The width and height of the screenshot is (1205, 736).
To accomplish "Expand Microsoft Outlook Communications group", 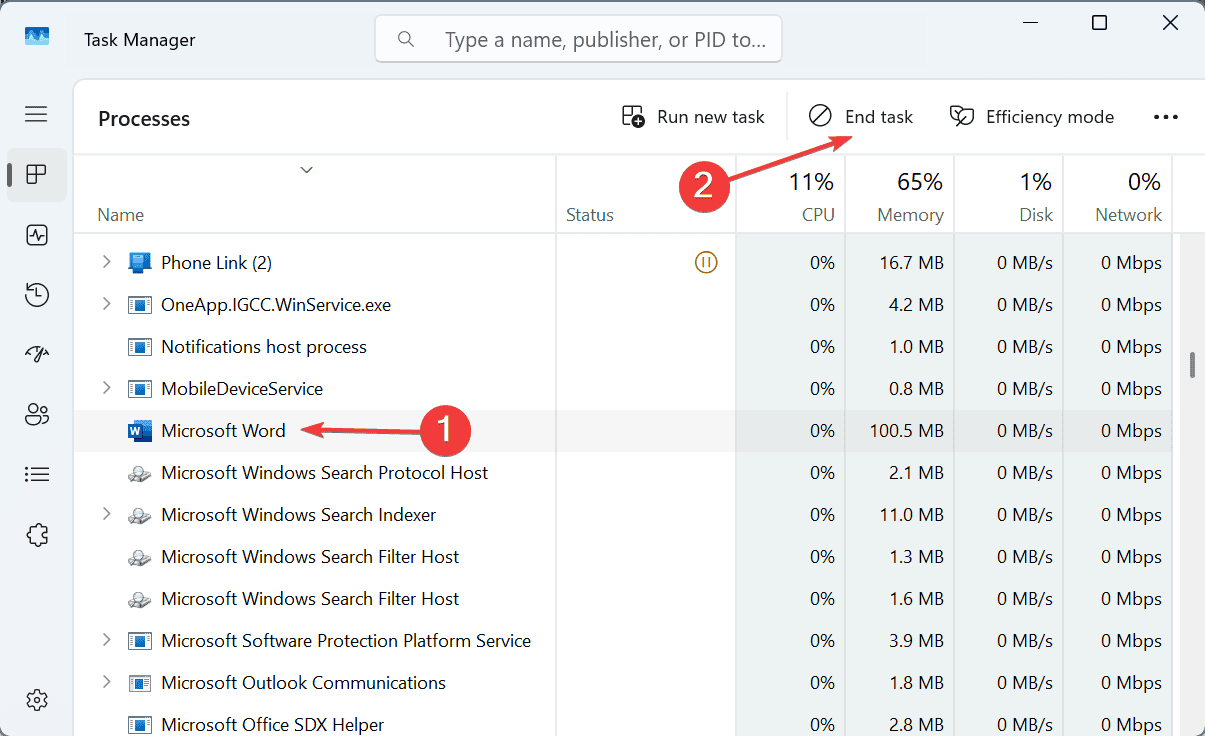I will click(x=106, y=682).
